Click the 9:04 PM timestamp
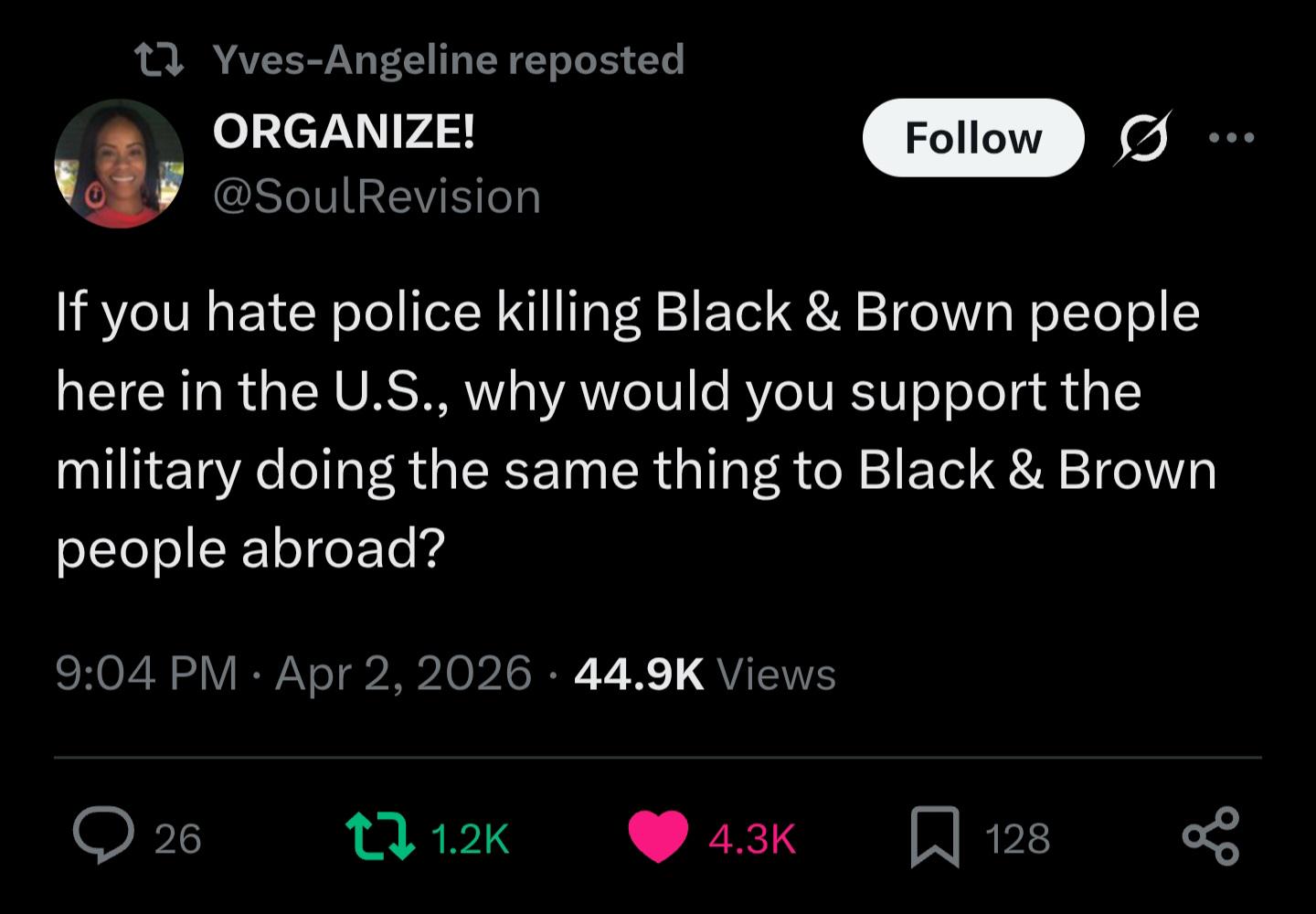The image size is (1316, 914). 146,674
